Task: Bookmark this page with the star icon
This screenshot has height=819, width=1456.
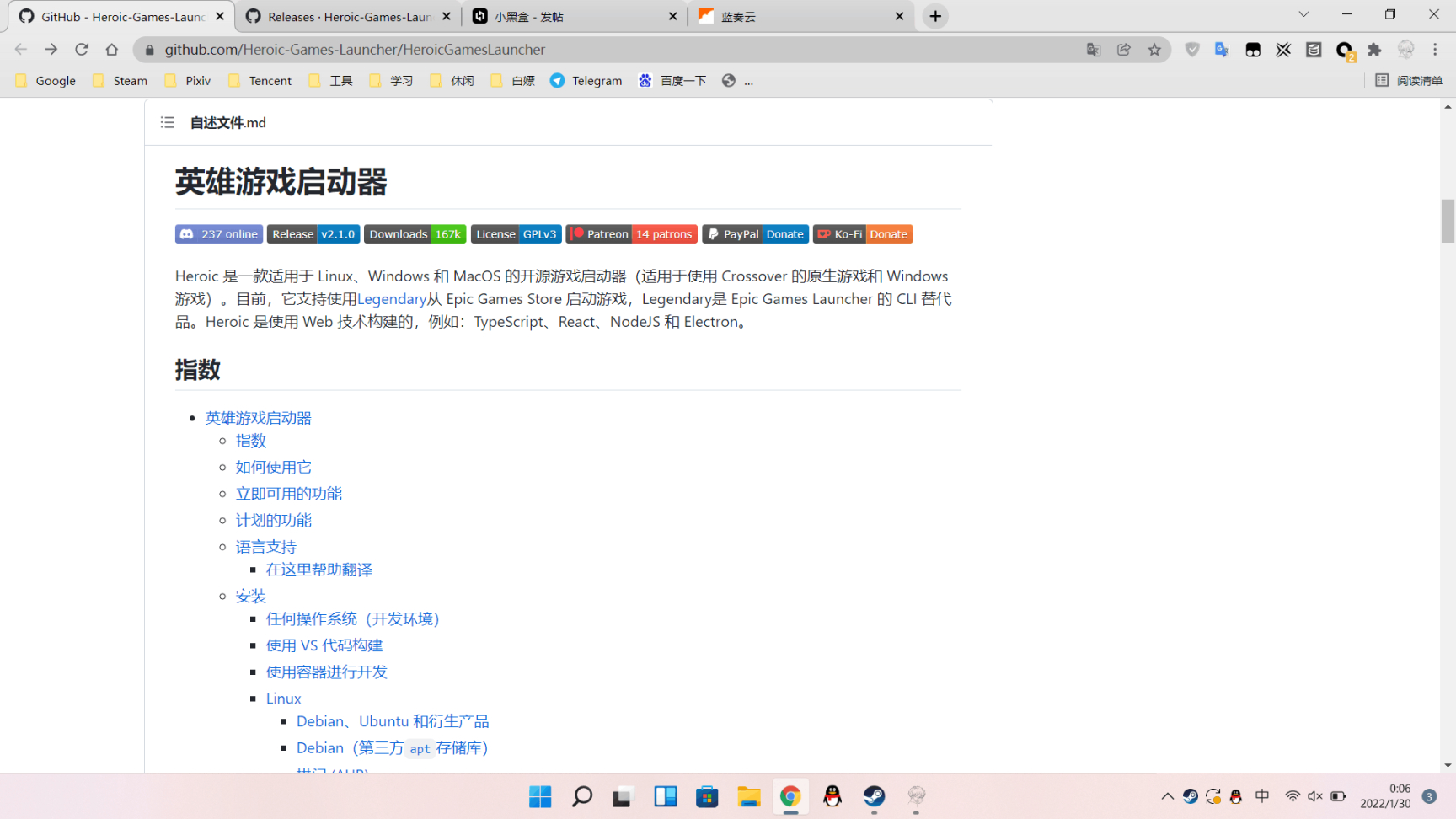Action: coord(1154,50)
